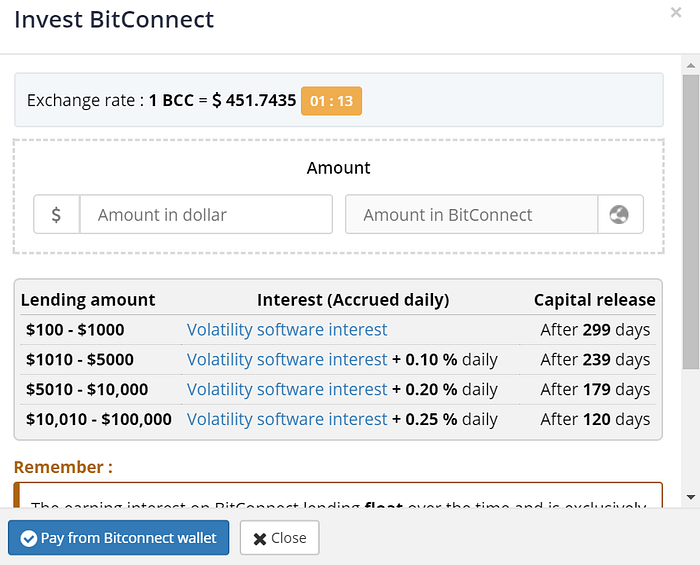Click the dollar sign icon addon
Image resolution: width=700 pixels, height=565 pixels.
(x=57, y=214)
